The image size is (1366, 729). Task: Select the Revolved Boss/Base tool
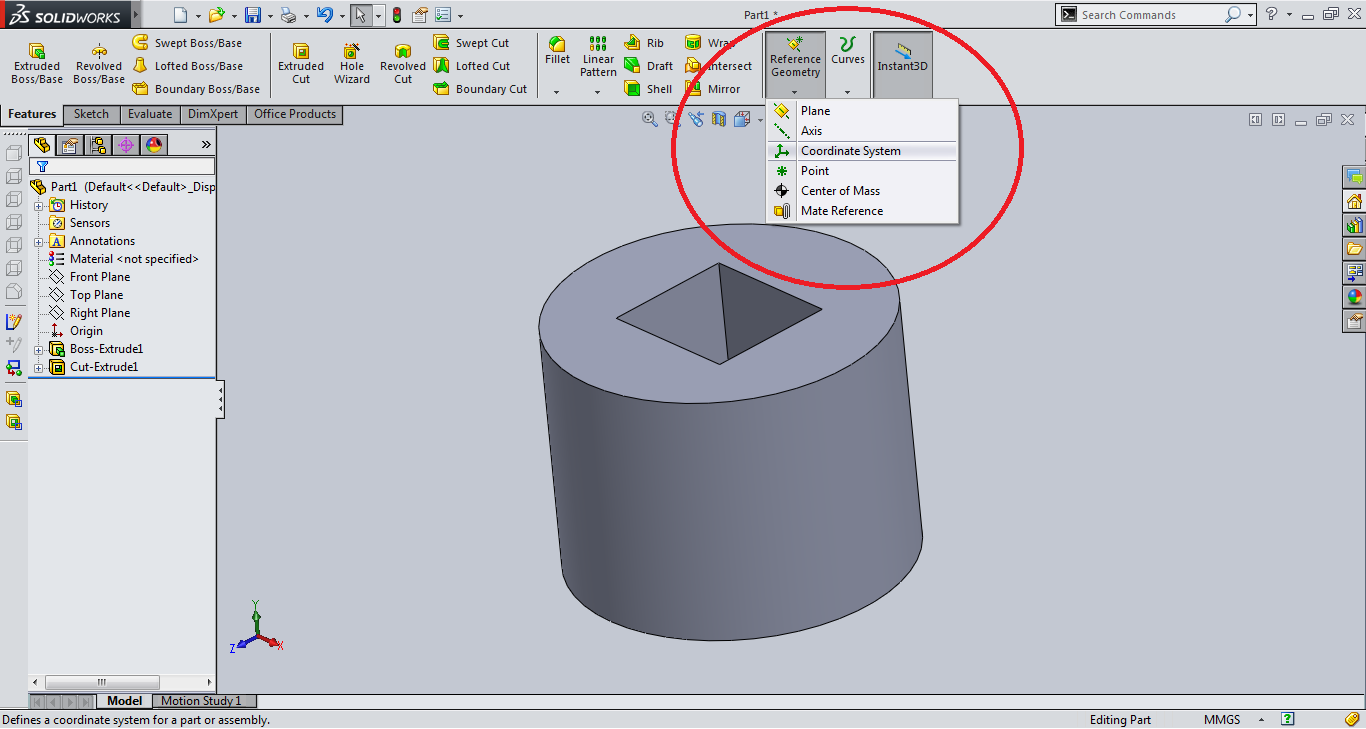[99, 63]
